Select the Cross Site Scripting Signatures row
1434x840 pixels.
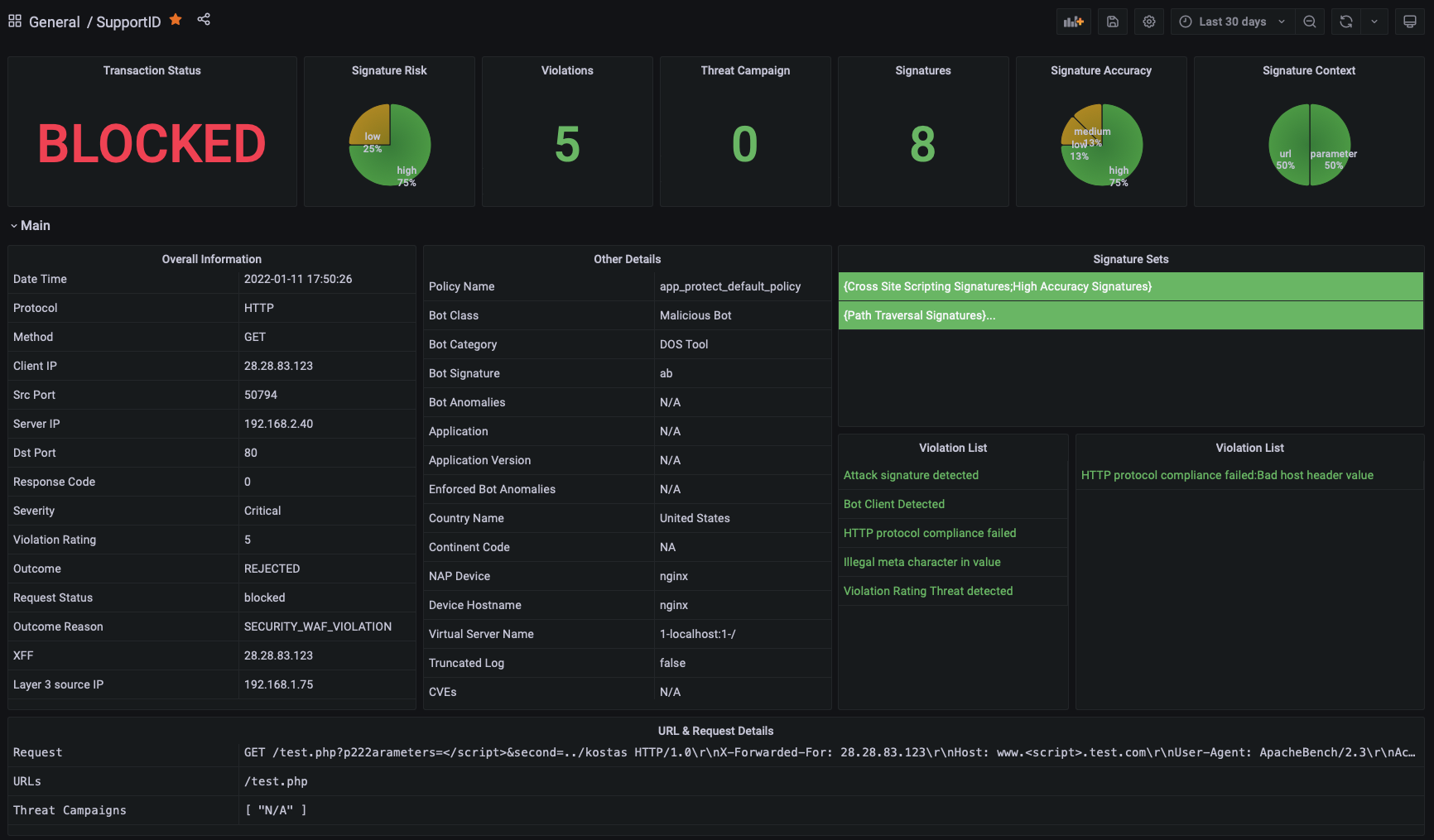[x=1131, y=286]
